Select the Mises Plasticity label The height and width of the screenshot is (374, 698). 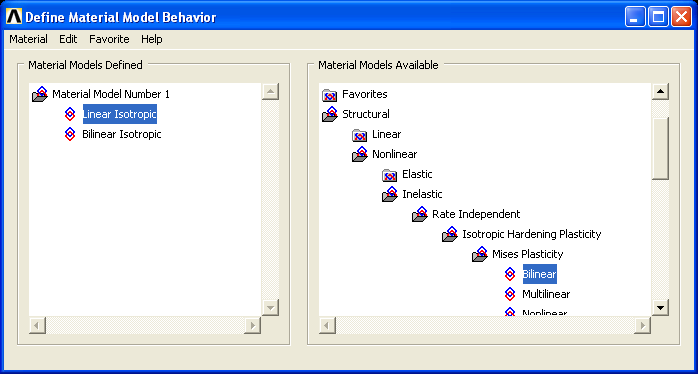click(528, 254)
